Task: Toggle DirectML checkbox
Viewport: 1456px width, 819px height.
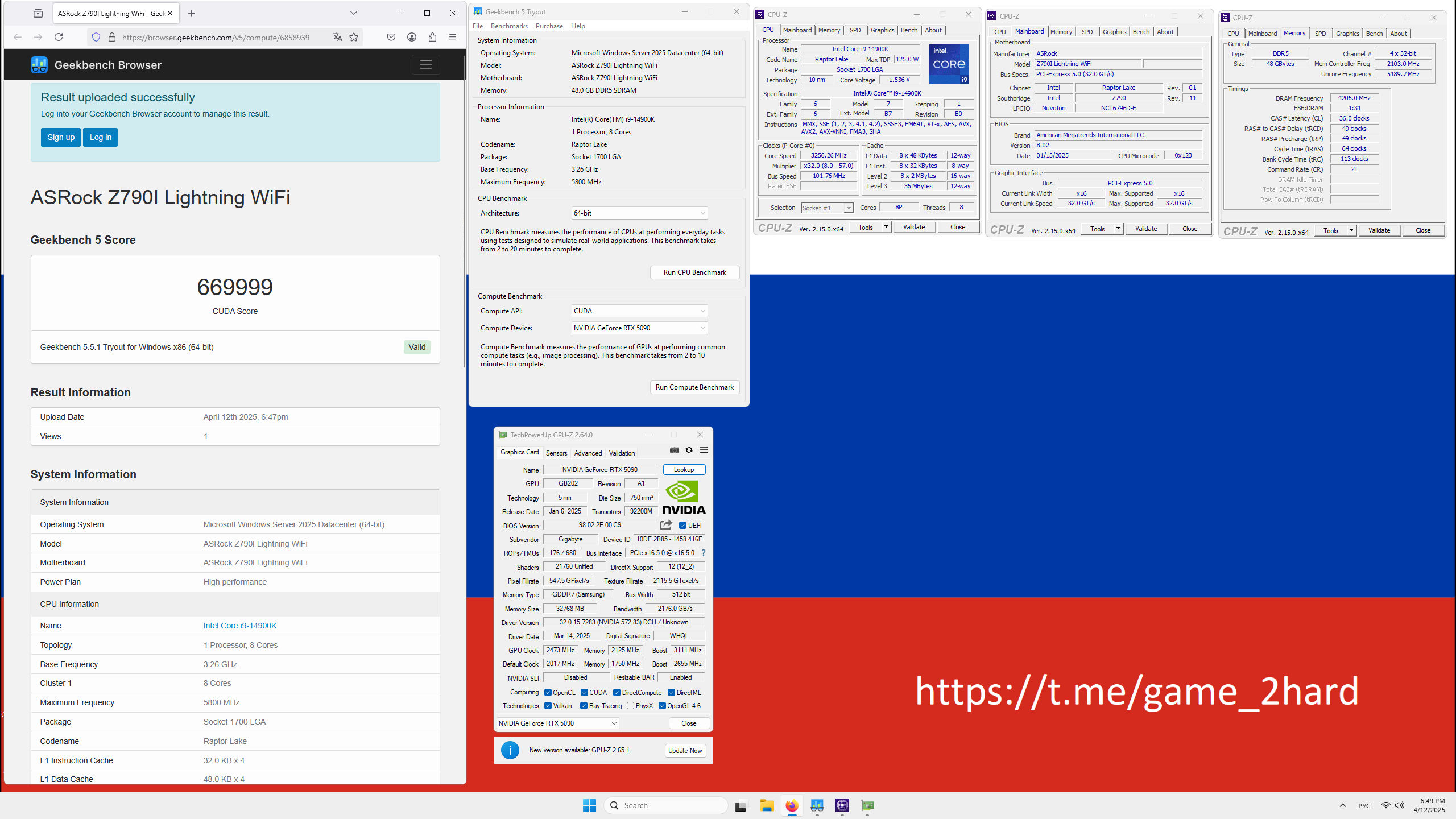Action: click(x=671, y=693)
